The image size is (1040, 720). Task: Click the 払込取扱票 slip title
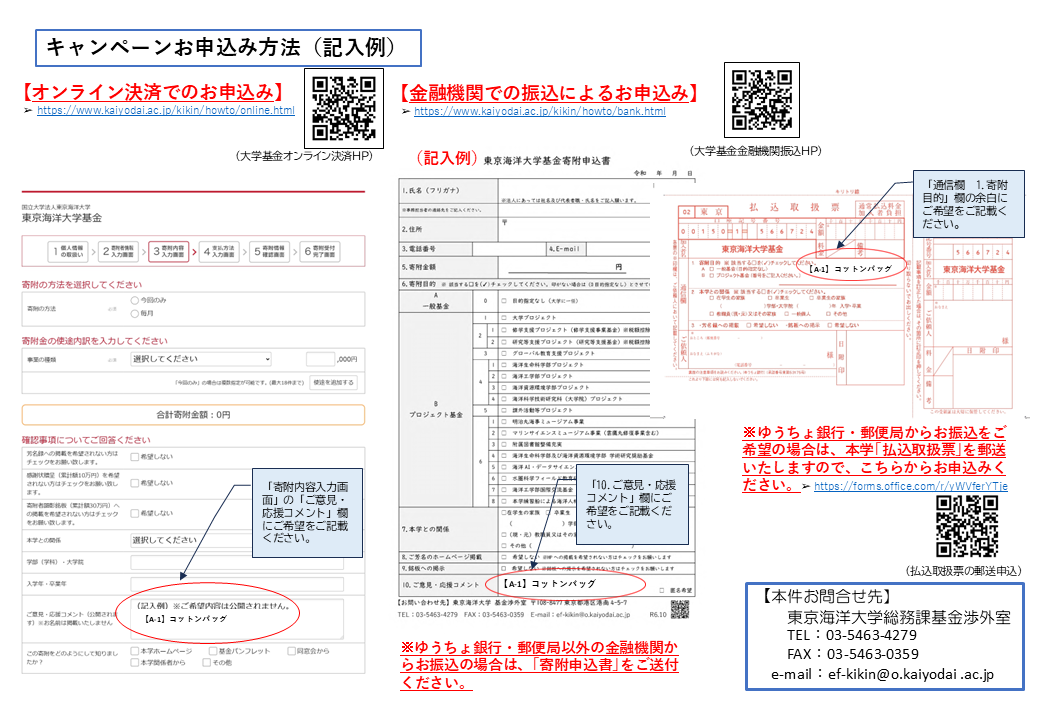point(795,208)
